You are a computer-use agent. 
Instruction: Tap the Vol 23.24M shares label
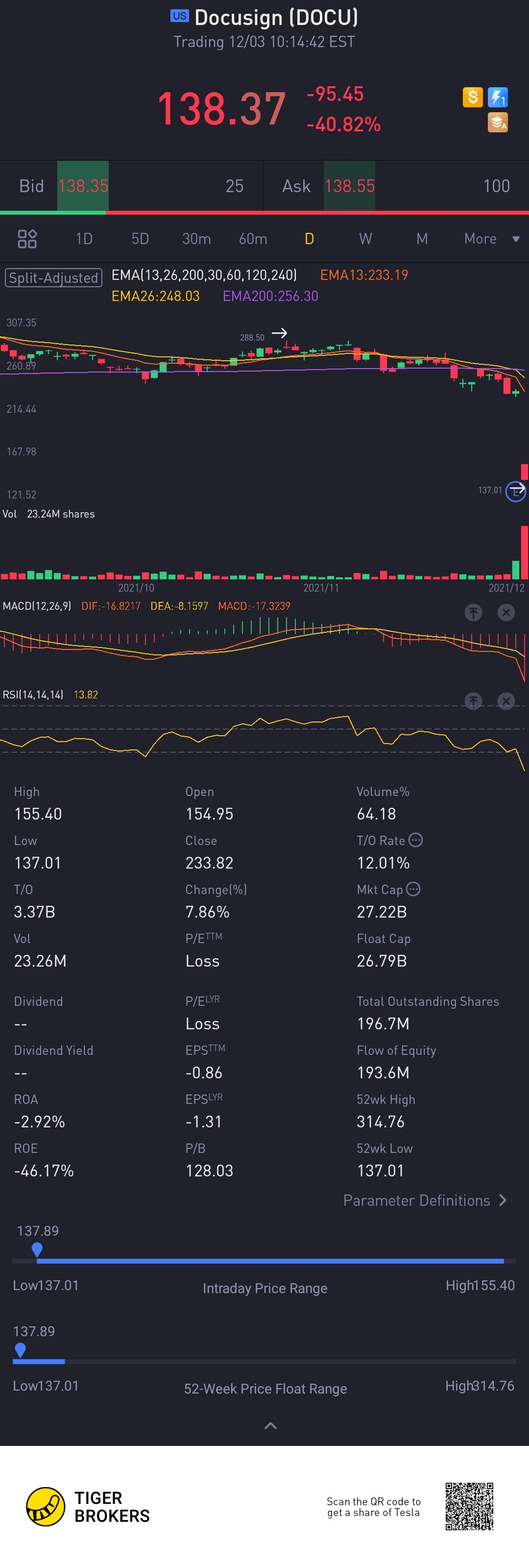click(48, 514)
